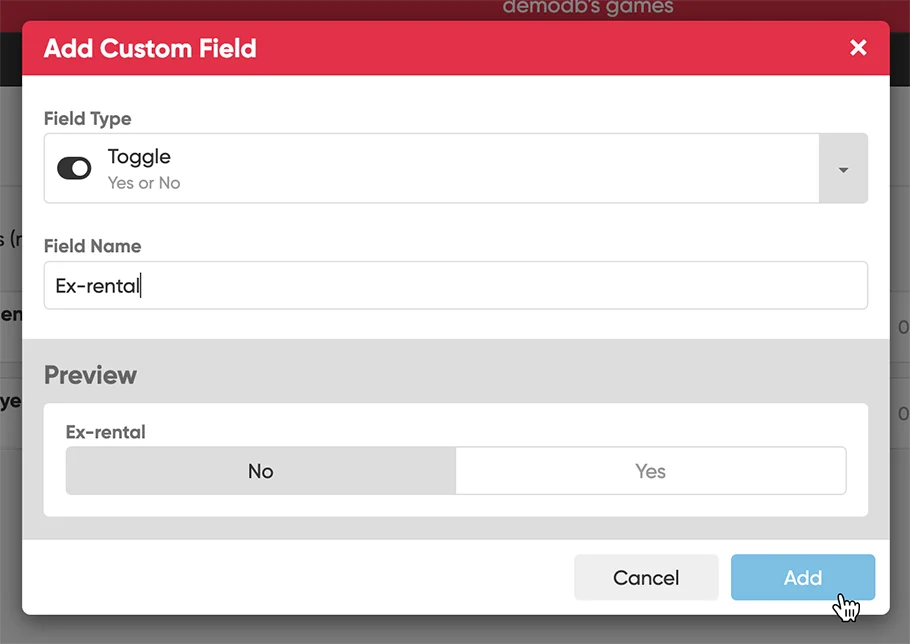Focus the Field Name text input
The image size is (910, 644).
(x=455, y=286)
